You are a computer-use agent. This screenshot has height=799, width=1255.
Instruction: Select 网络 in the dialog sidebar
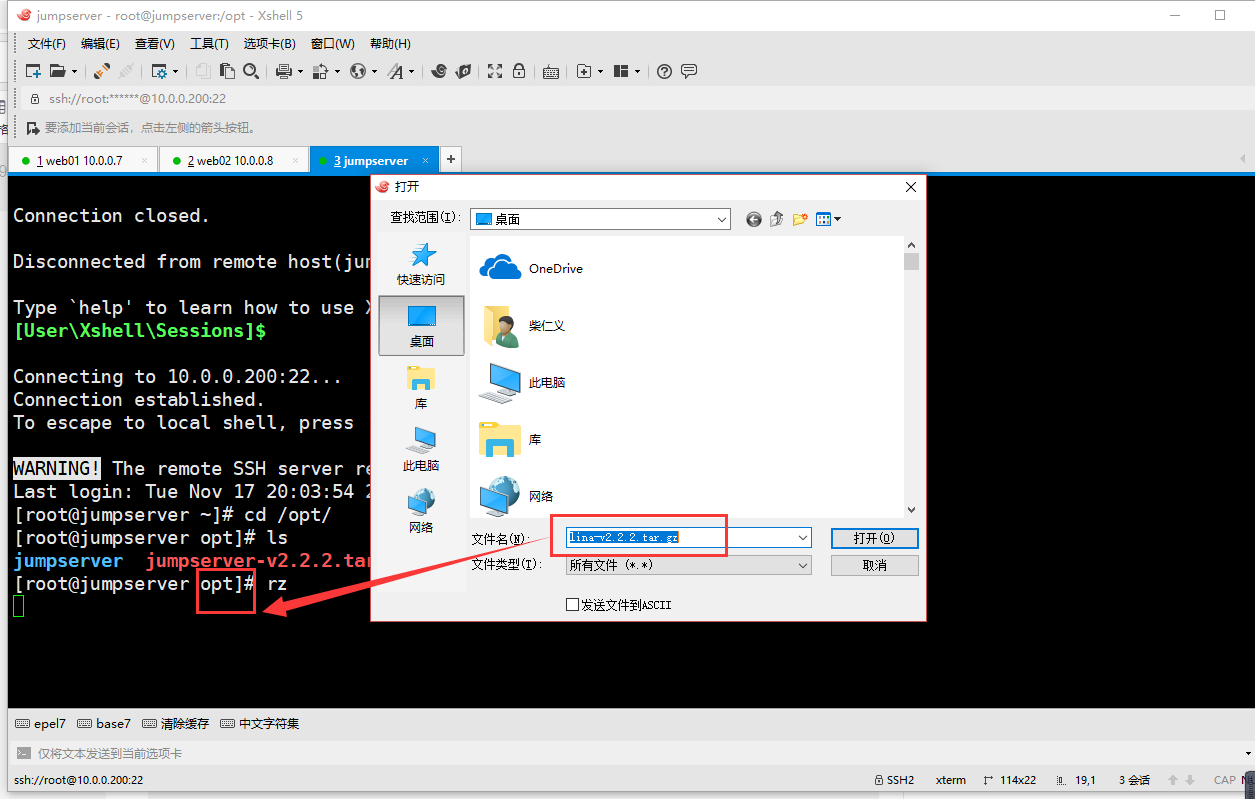421,512
